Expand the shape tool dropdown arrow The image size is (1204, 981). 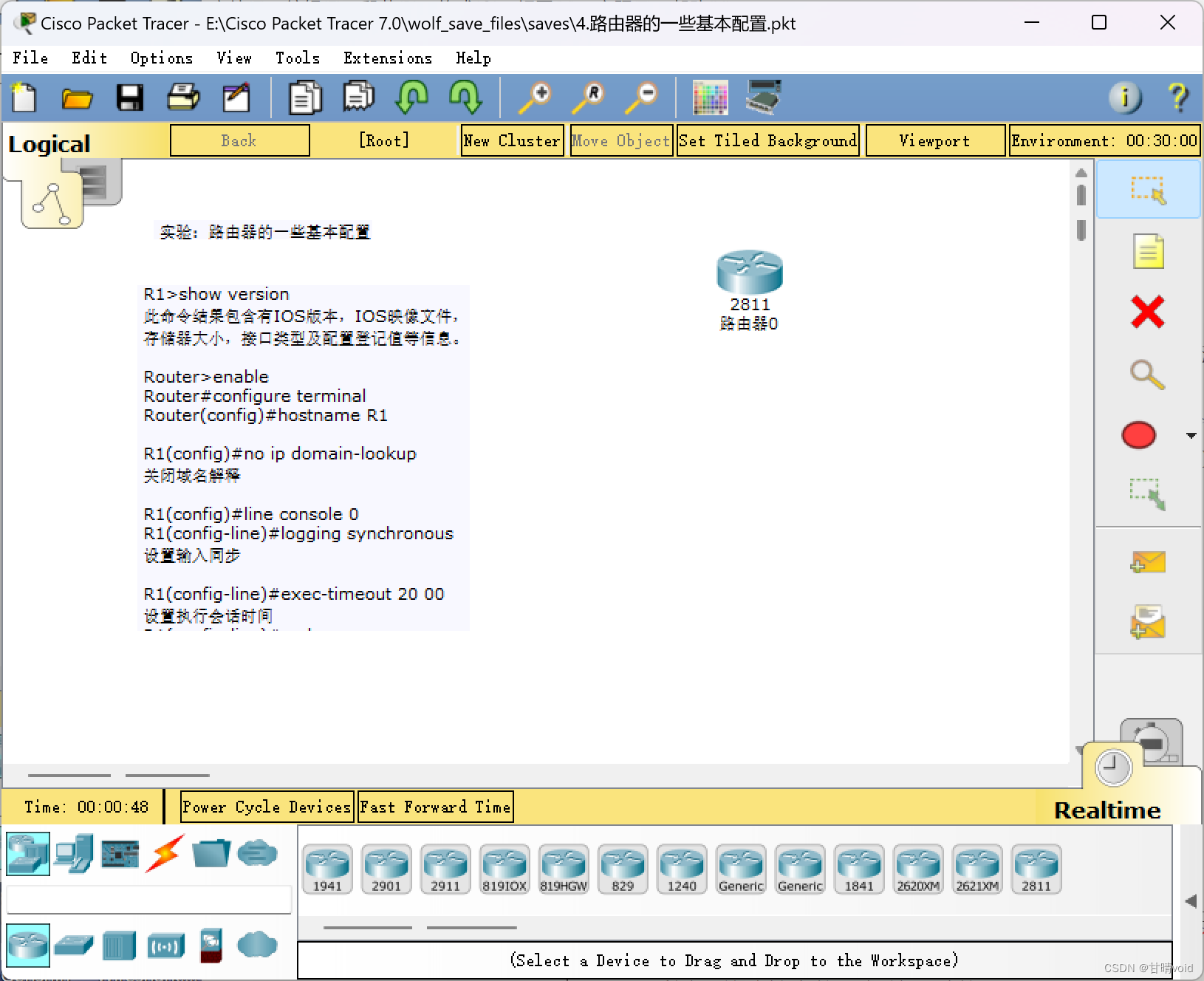1191,435
